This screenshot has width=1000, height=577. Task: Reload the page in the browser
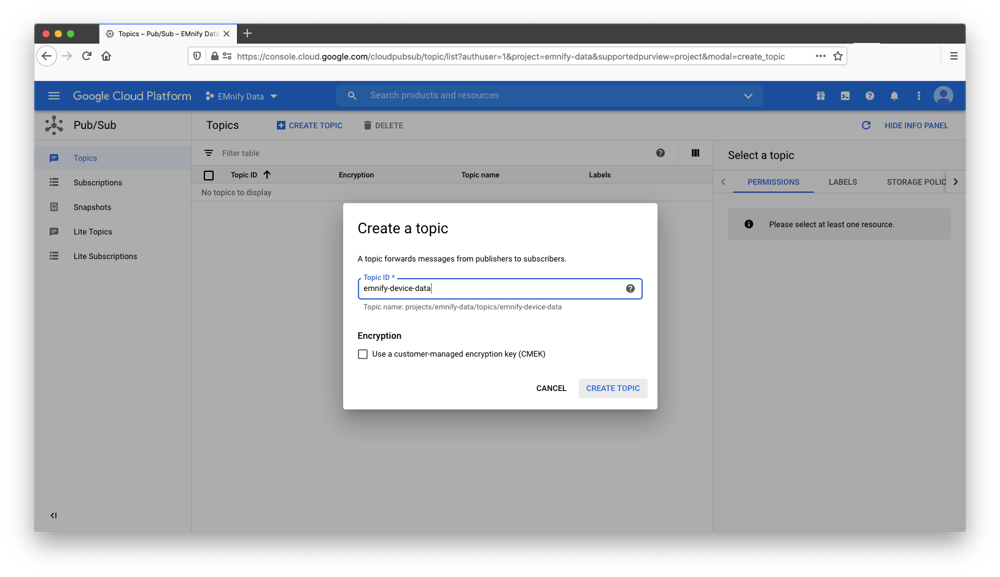(x=87, y=56)
